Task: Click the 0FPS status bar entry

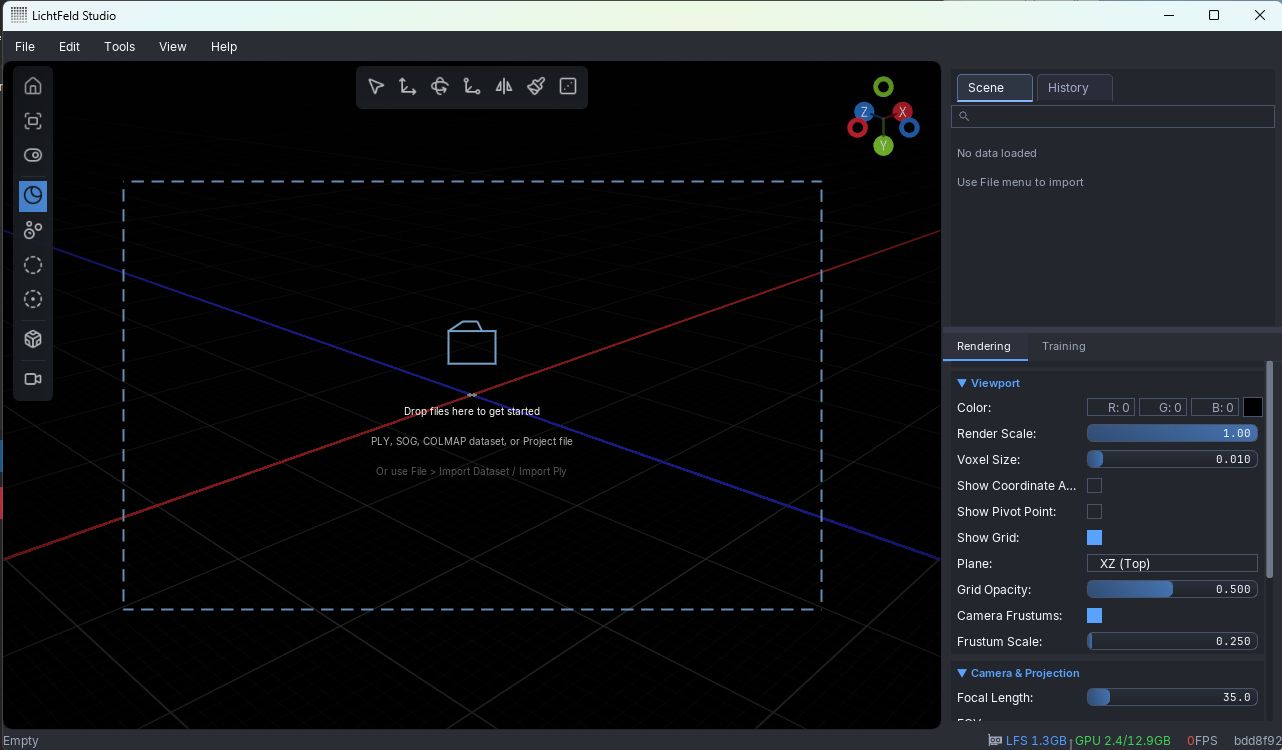Action: click(1202, 741)
